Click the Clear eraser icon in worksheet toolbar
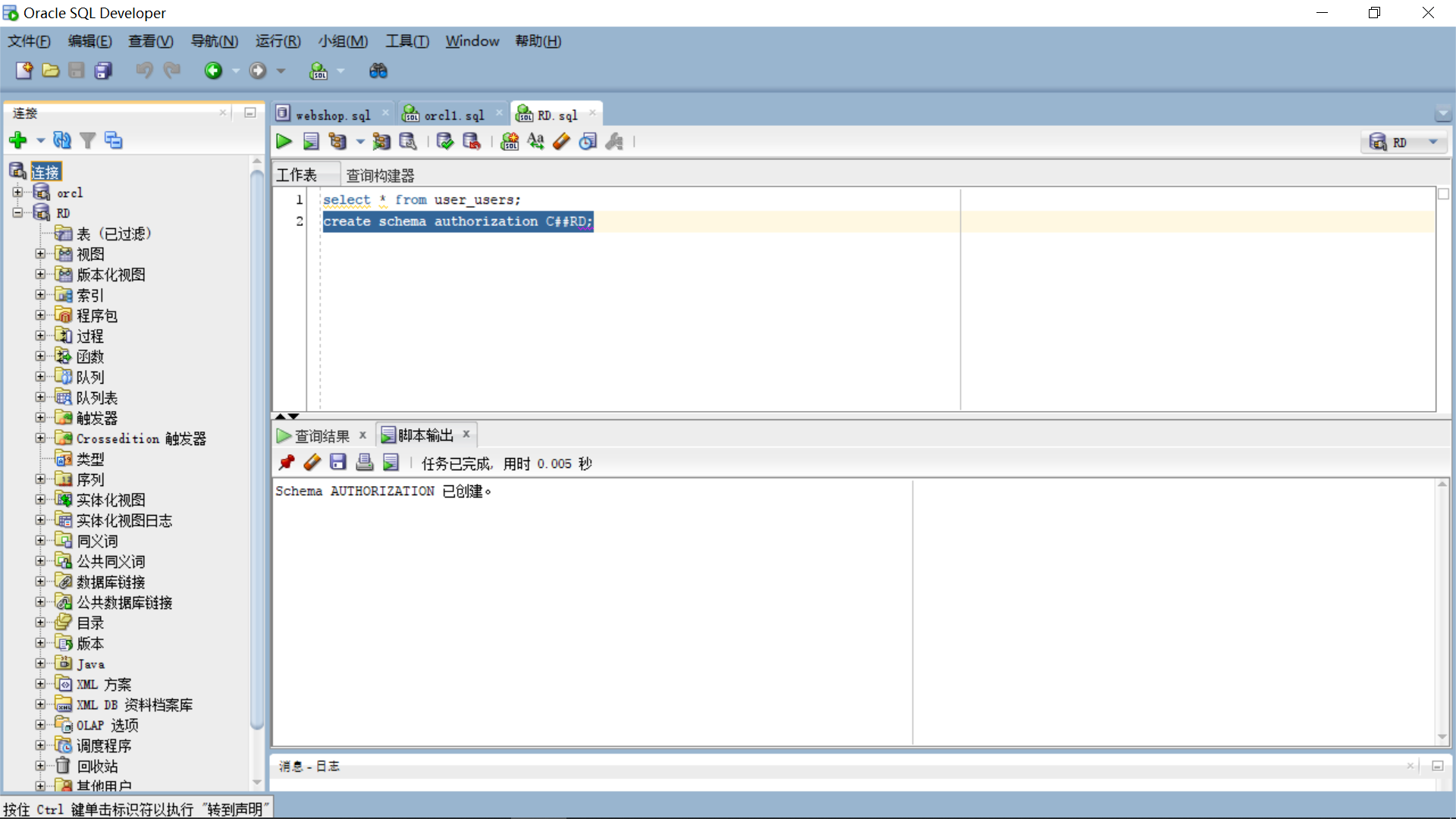The image size is (1456, 819). [x=561, y=141]
